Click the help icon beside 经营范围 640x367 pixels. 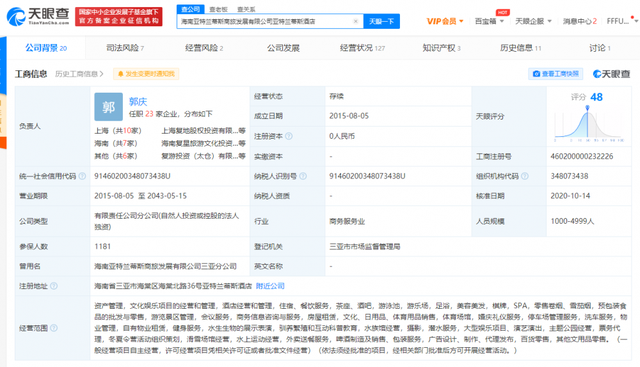tap(54, 328)
